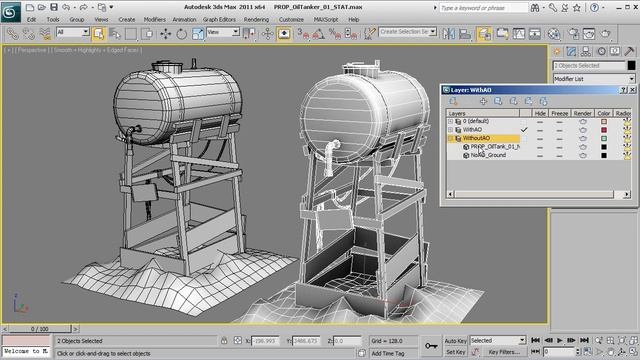
Task: Click the Mirror tool icon
Action: (448, 34)
